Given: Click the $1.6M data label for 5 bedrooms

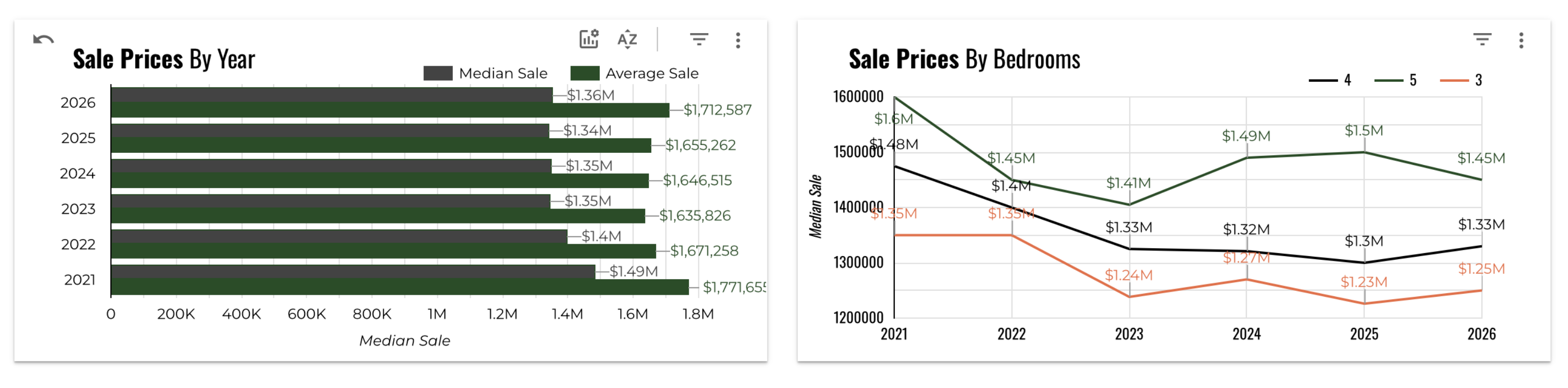Looking at the screenshot, I should tap(893, 119).
